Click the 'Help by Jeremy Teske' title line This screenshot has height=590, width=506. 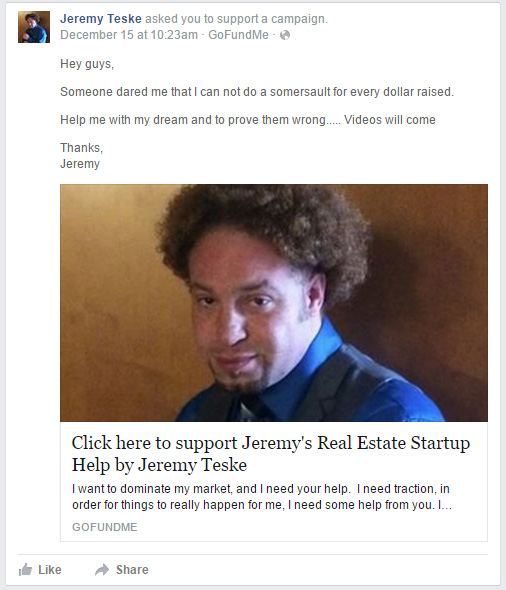pyautogui.click(x=159, y=465)
